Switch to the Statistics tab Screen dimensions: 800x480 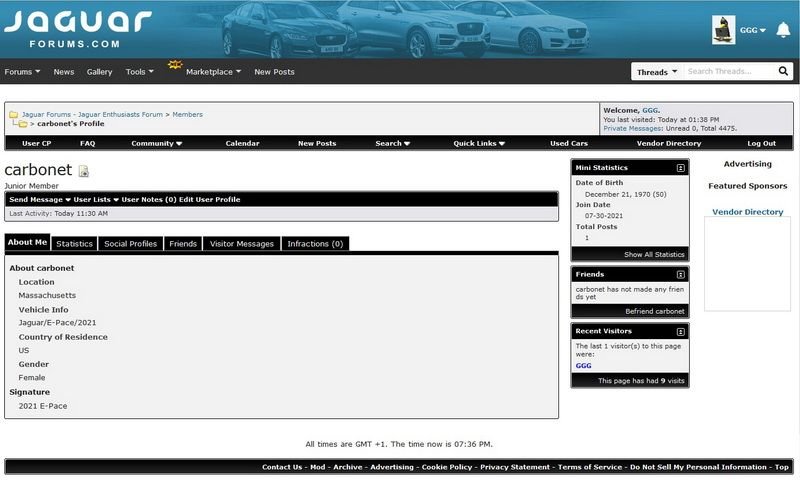coord(74,244)
